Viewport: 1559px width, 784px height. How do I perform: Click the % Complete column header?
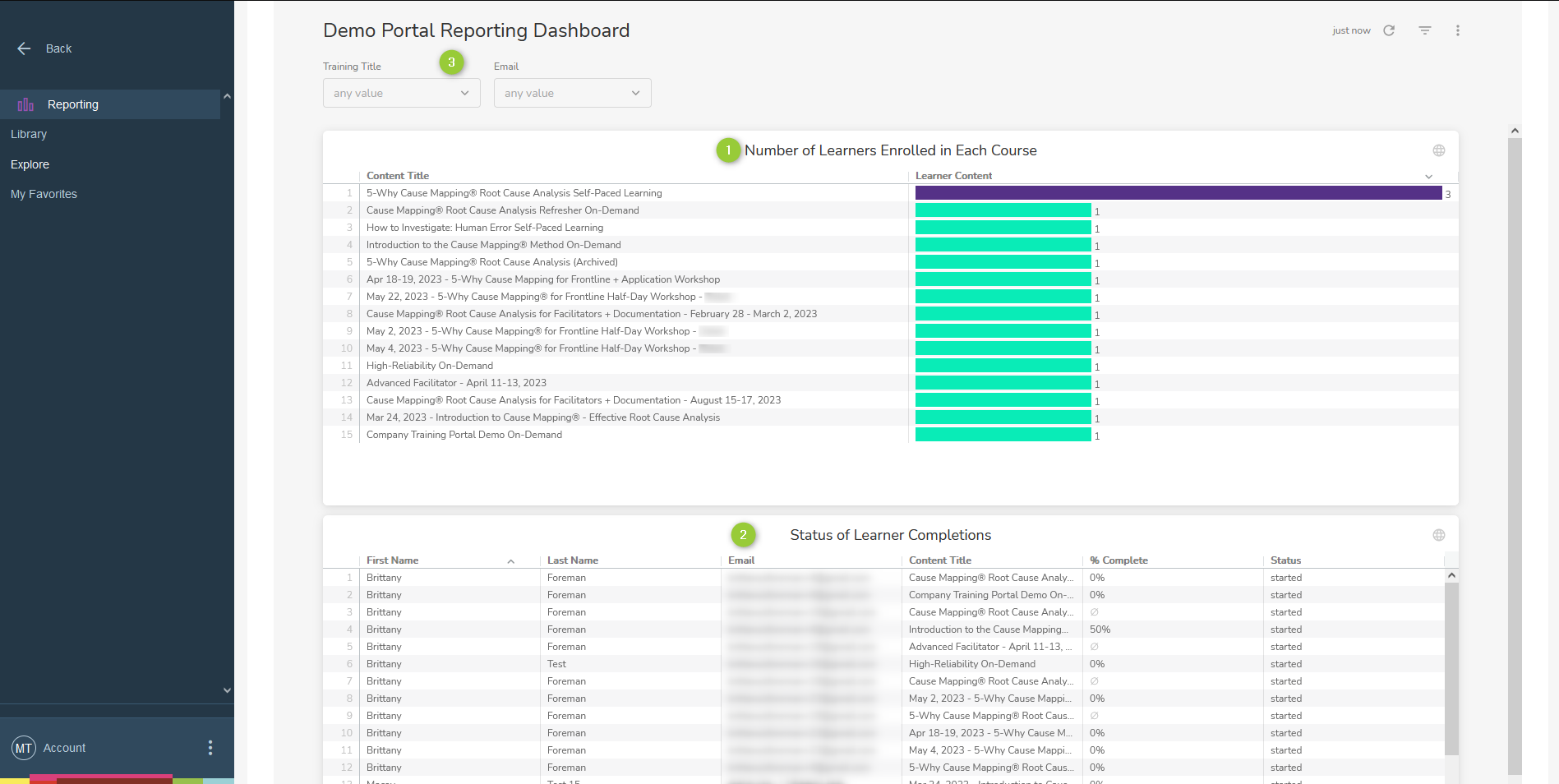[x=1119, y=560]
